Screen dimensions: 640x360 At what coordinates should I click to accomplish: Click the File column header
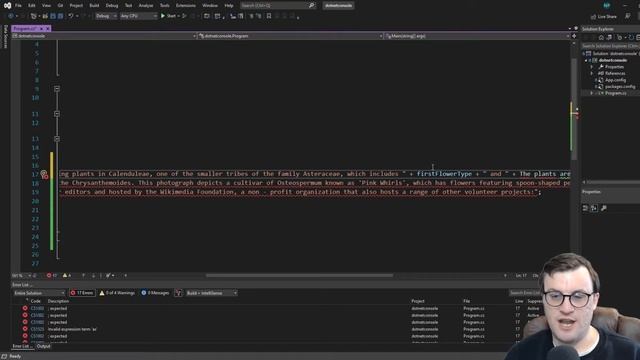467,301
